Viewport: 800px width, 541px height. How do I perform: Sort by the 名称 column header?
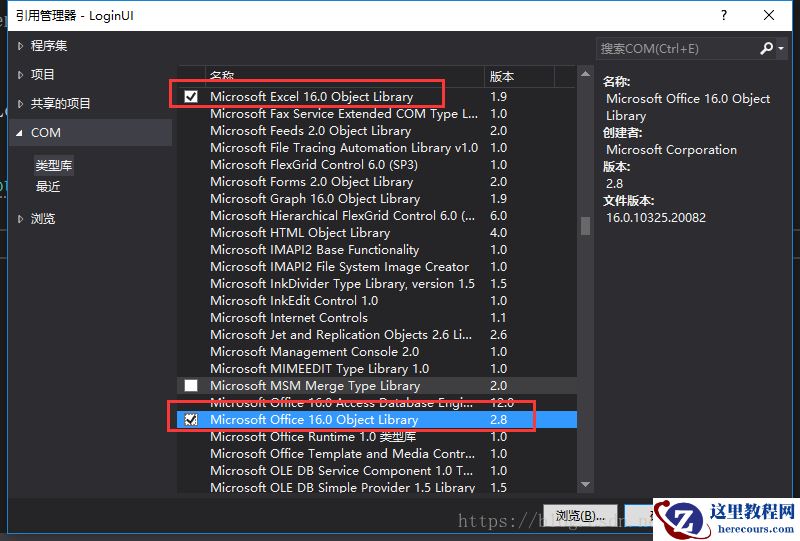pos(344,77)
